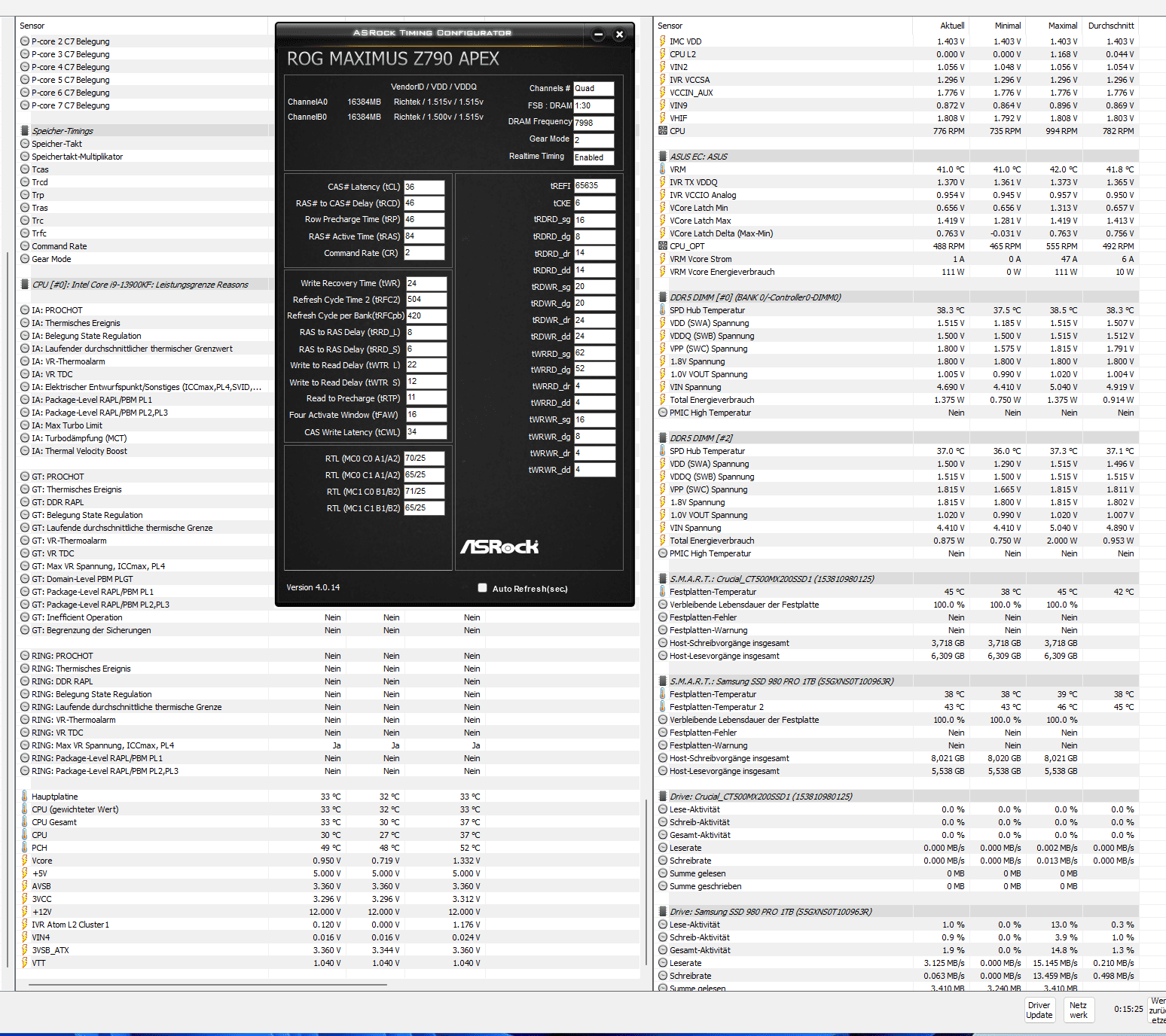Click the Command Rate sensor icon
The height and width of the screenshot is (1036, 1166).
tap(25, 246)
